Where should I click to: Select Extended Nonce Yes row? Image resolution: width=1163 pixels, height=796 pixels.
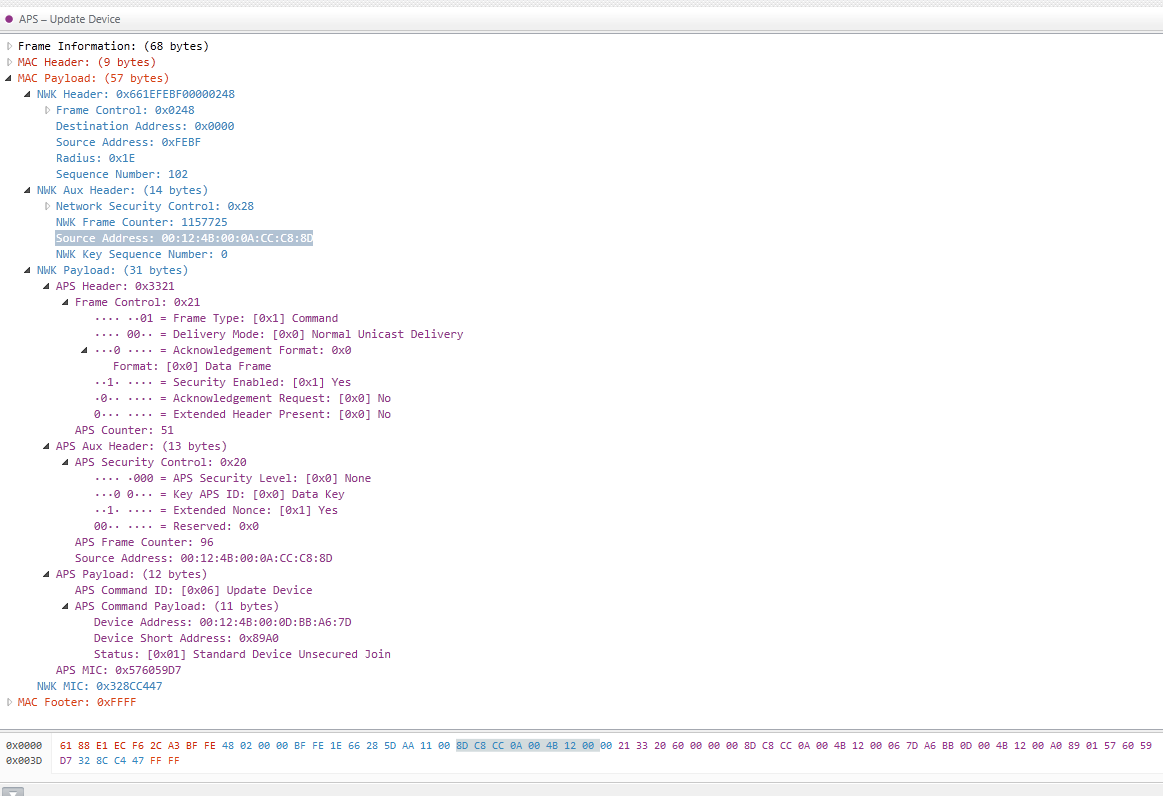pos(216,510)
